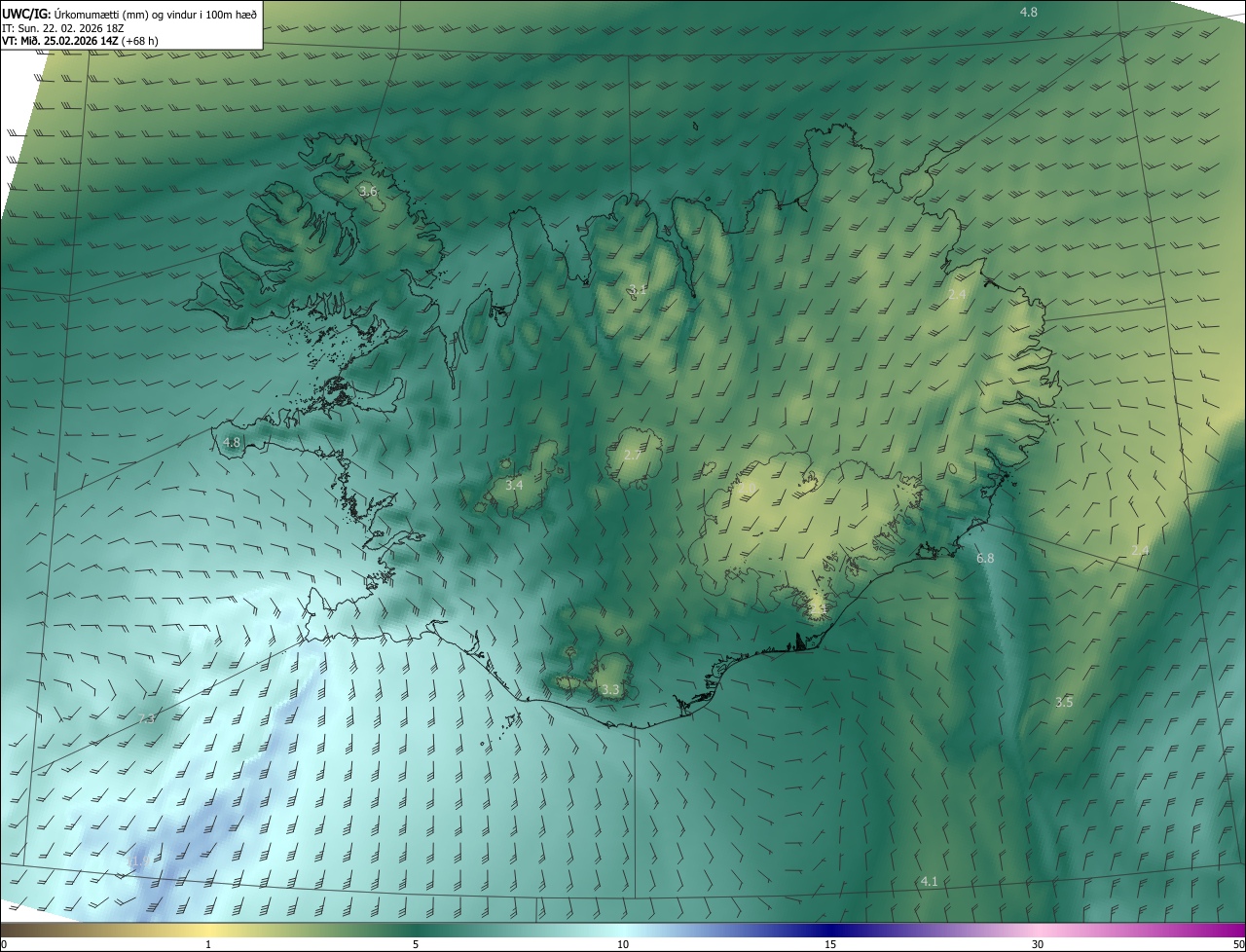Click the 30 tick on the color scale

point(1038,944)
